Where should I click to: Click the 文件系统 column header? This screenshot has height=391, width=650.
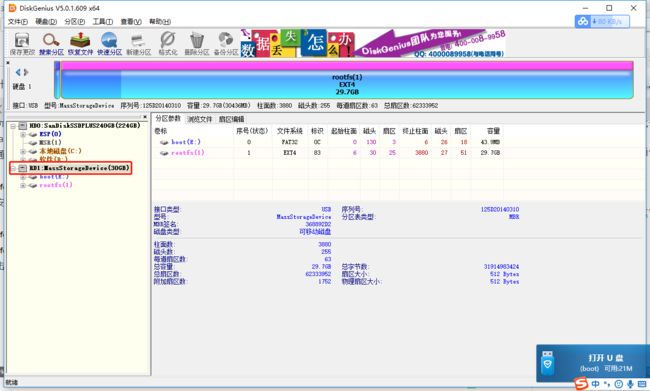click(290, 131)
